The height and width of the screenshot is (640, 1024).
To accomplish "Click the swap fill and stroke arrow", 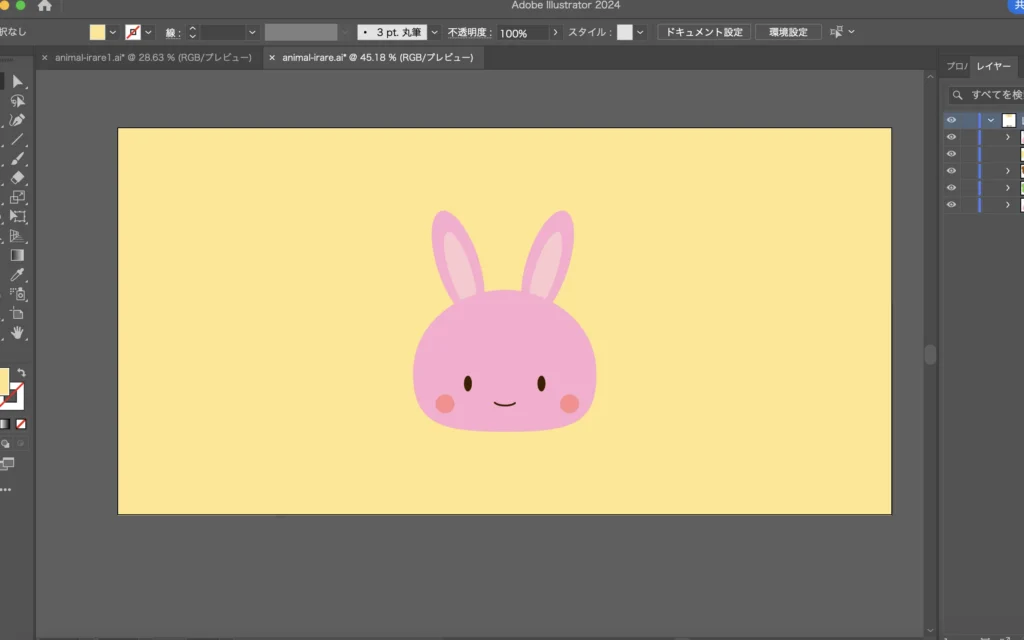I will 22,373.
